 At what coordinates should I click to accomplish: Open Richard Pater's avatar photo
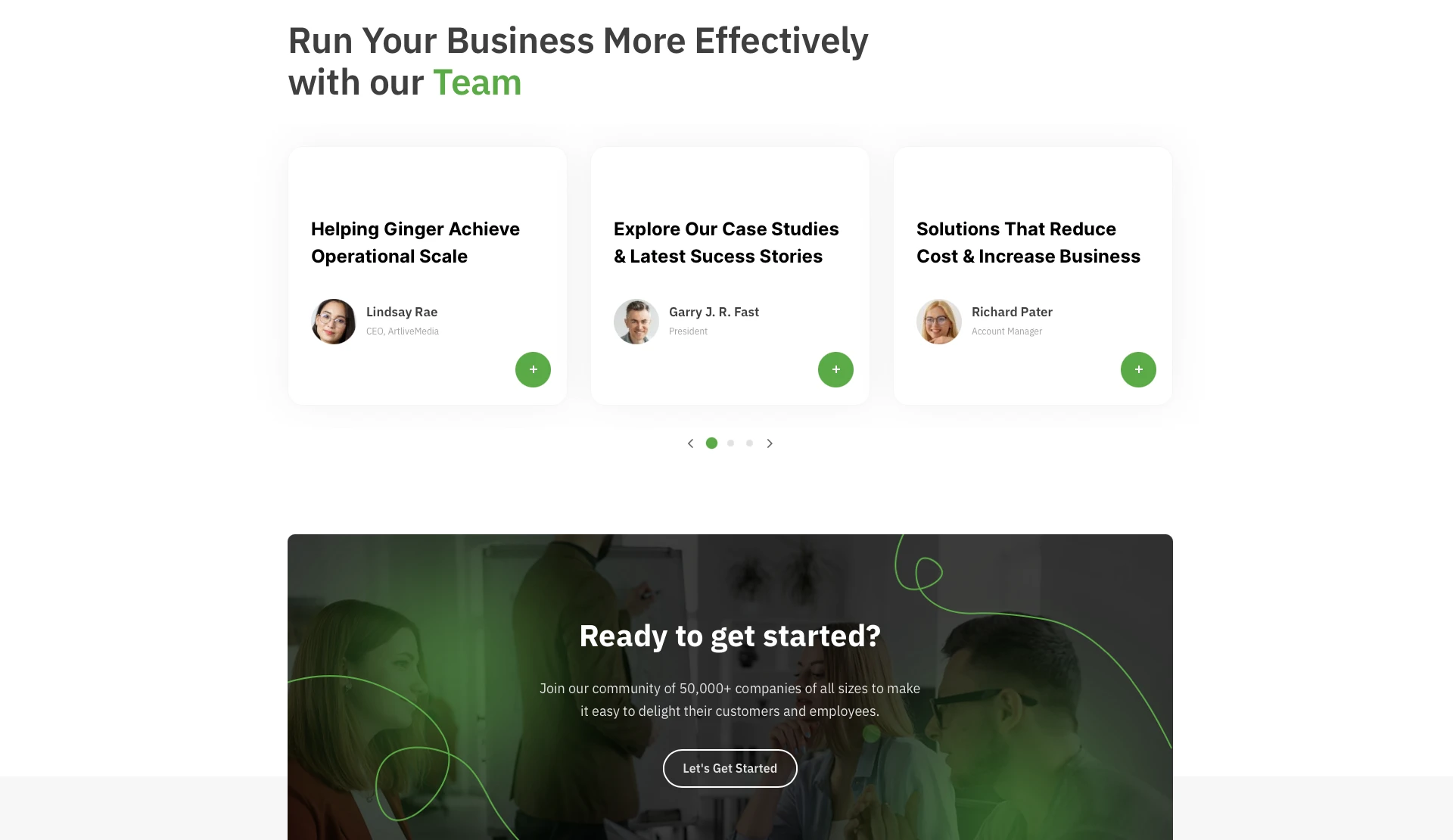939,322
